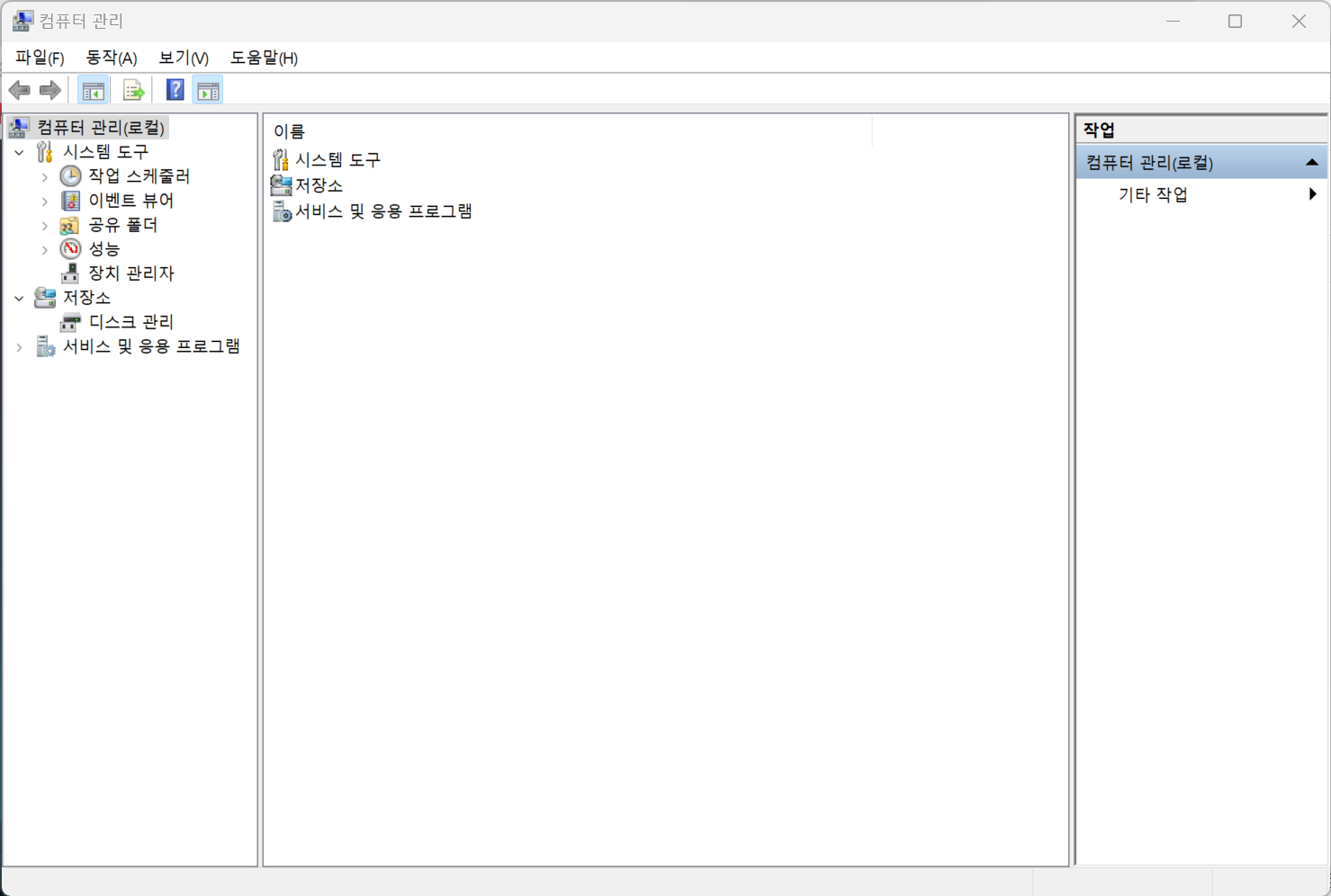Expand the 서비스 및 응용 프로그램 node
This screenshot has height=896, width=1331.
coord(19,347)
